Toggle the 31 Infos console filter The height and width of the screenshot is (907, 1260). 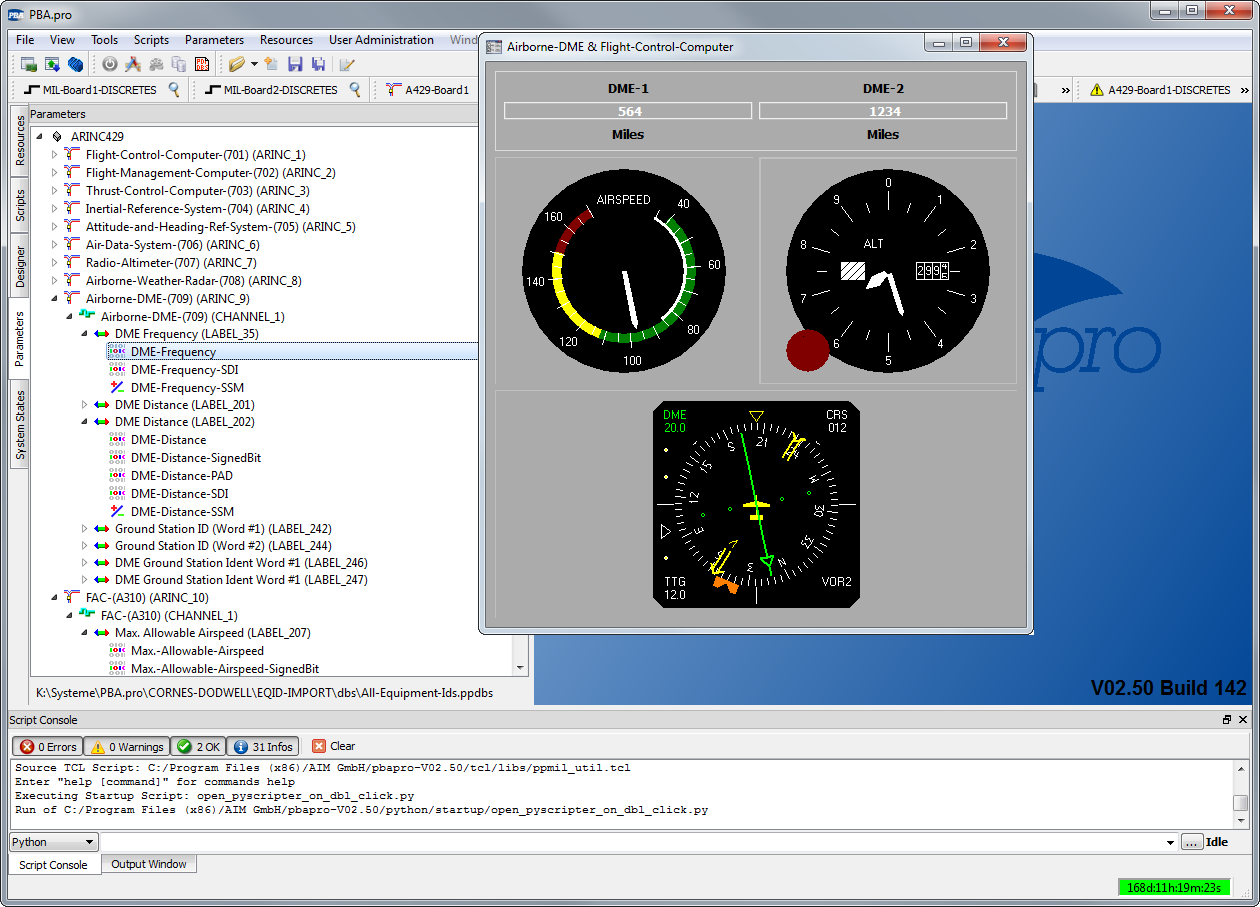pos(263,746)
